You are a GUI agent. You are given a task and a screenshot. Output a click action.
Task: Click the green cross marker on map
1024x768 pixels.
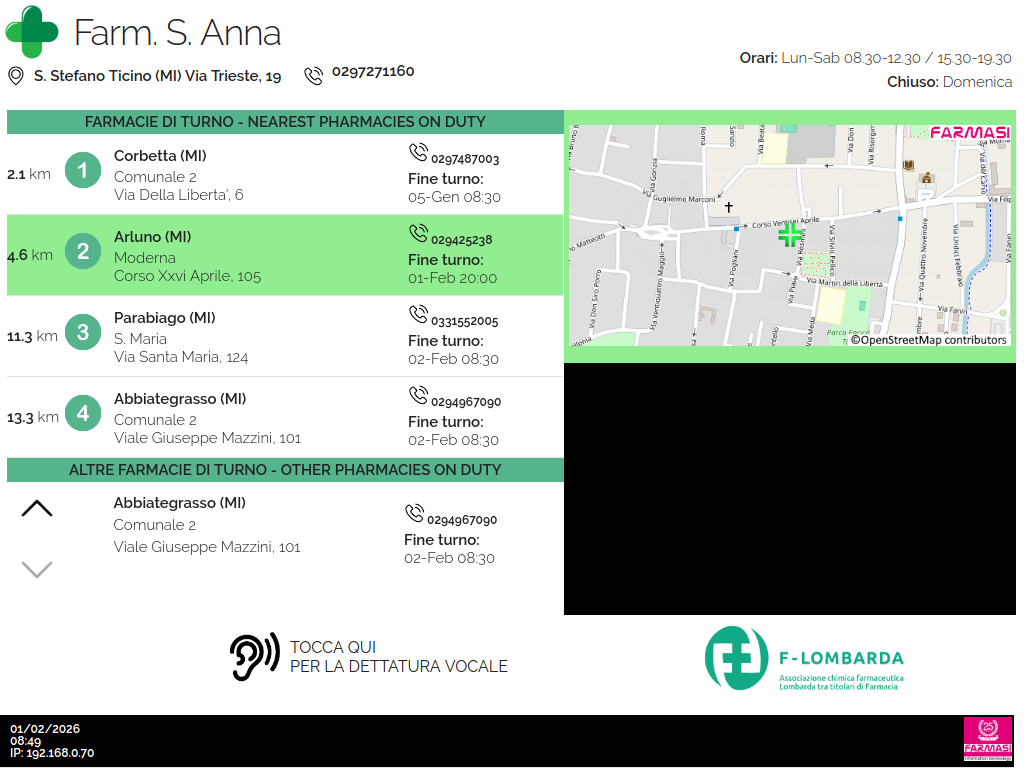pyautogui.click(x=789, y=235)
